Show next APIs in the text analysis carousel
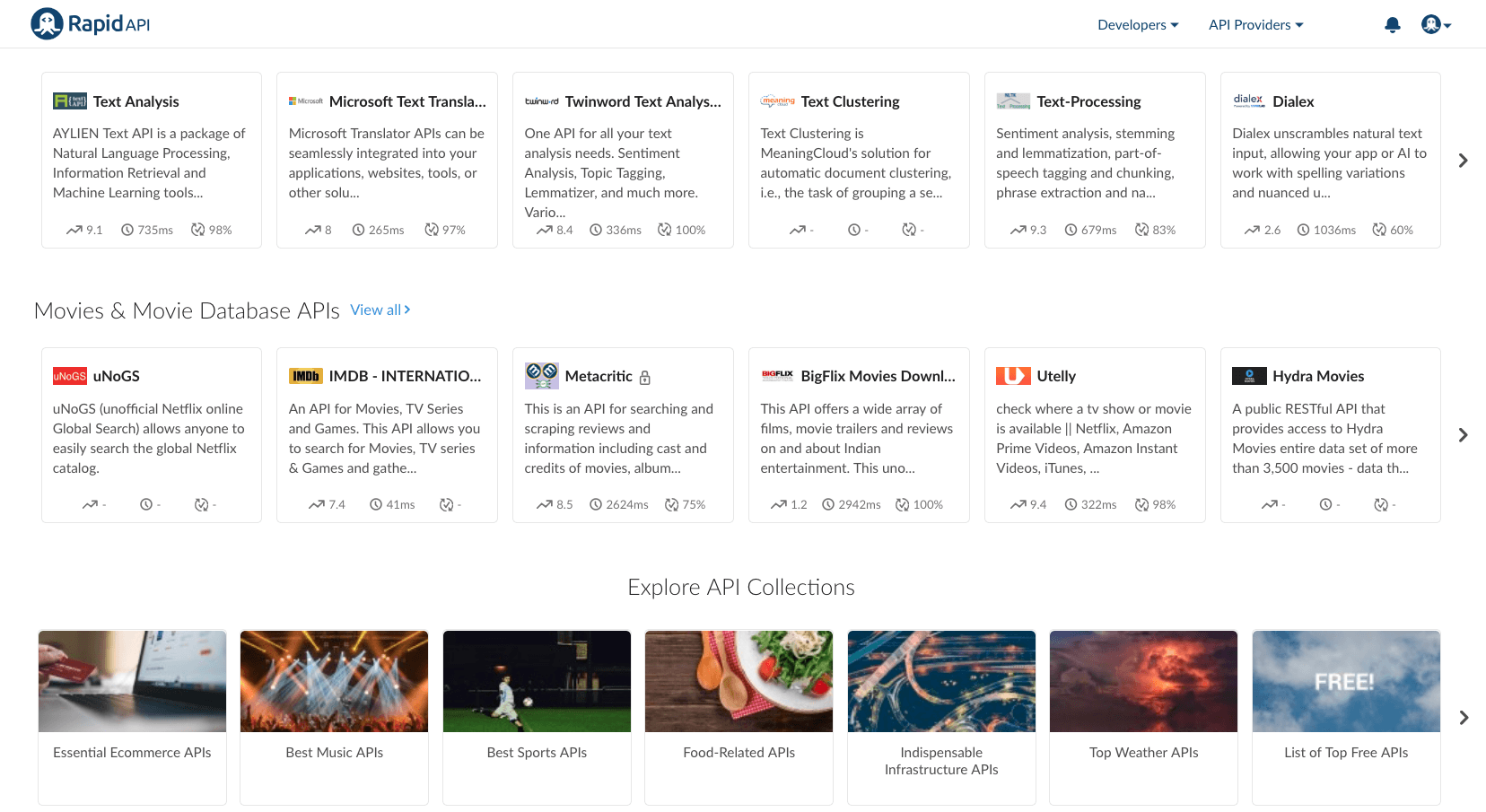1486x812 pixels. (x=1464, y=161)
